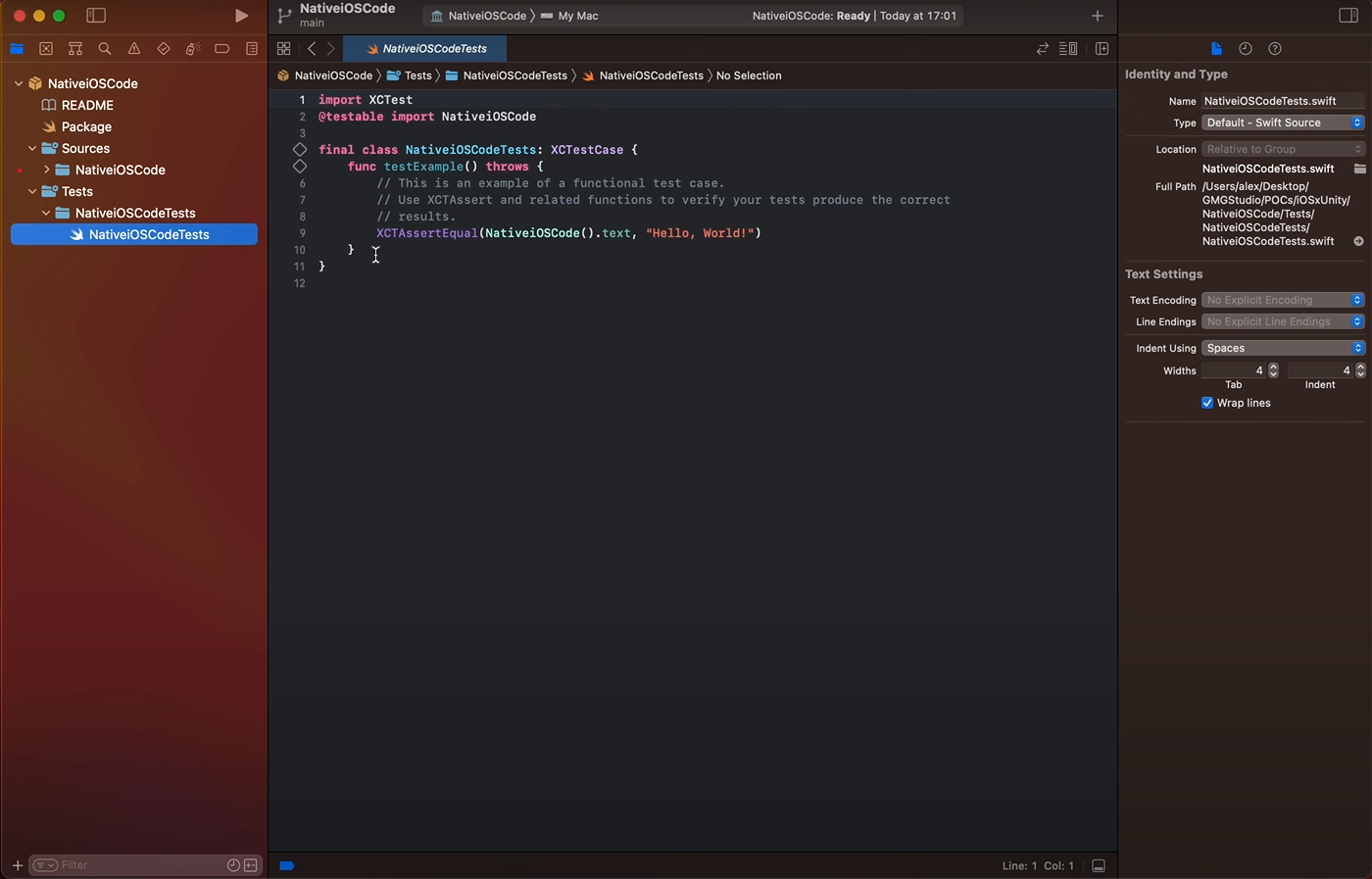Image resolution: width=1372 pixels, height=879 pixels.
Task: Show the Quick Help inspector
Action: (1275, 49)
